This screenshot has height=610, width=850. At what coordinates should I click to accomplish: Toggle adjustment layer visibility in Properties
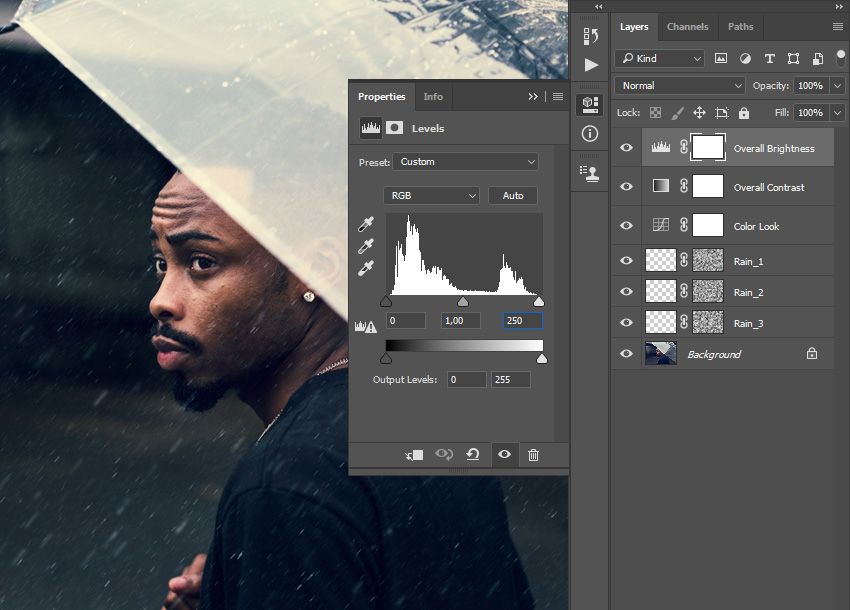504,454
